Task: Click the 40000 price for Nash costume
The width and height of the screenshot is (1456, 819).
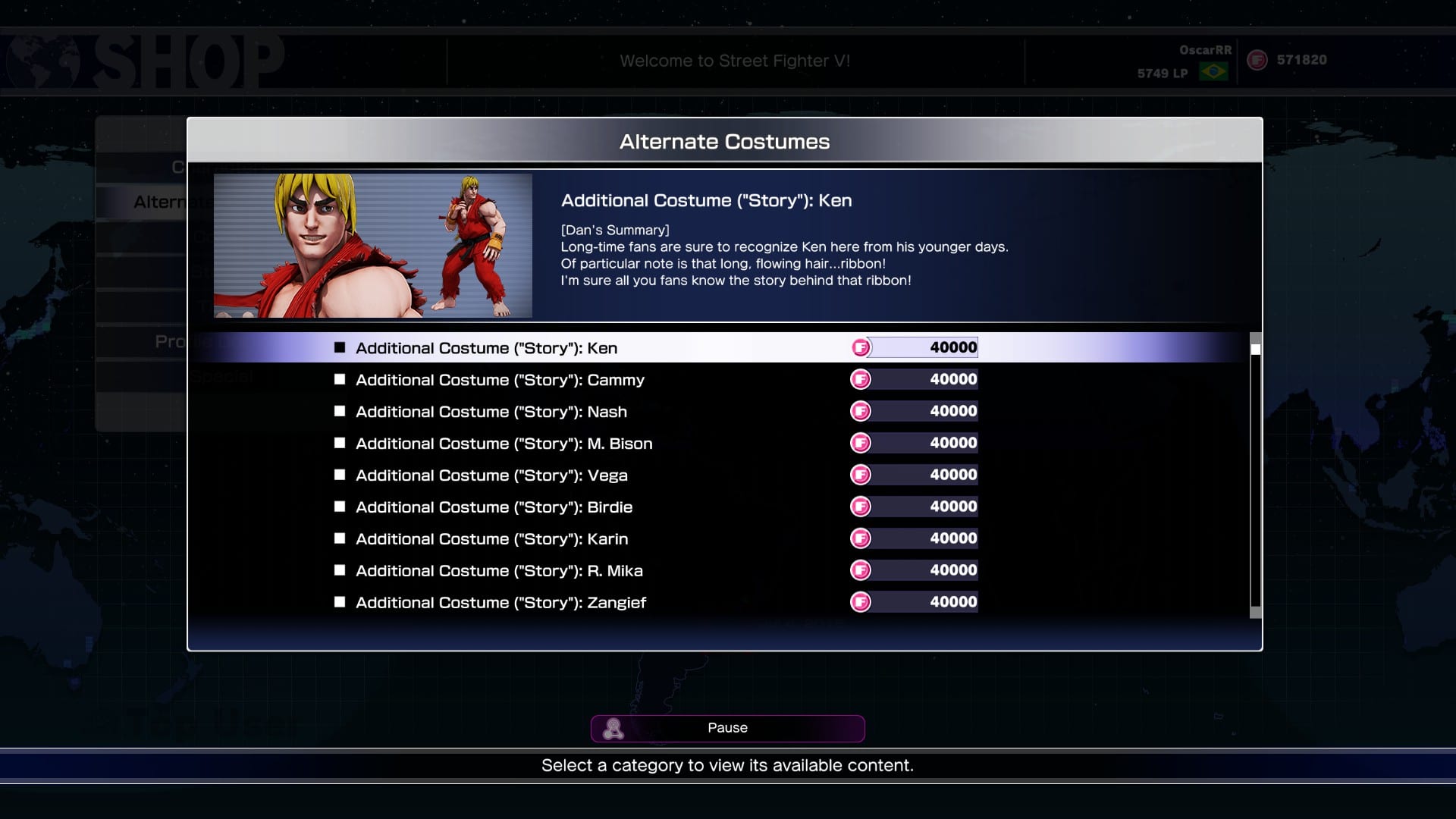Action: click(953, 411)
